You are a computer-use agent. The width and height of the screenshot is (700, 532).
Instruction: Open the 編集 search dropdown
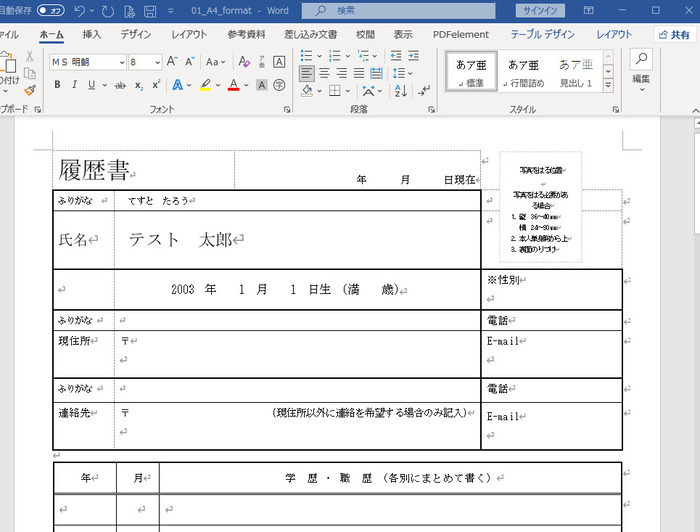[x=641, y=71]
